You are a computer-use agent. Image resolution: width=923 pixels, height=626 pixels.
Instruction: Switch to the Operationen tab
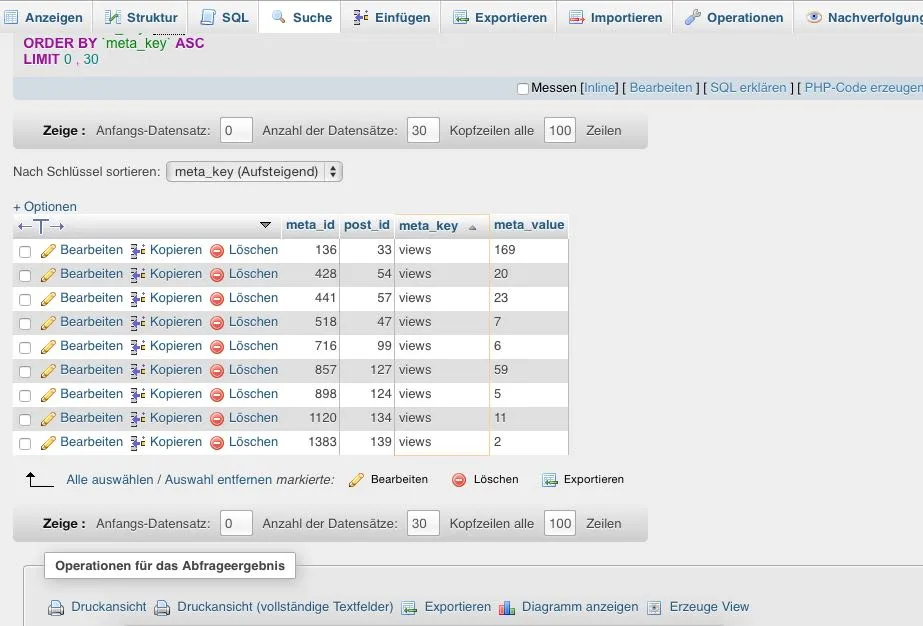pos(734,18)
